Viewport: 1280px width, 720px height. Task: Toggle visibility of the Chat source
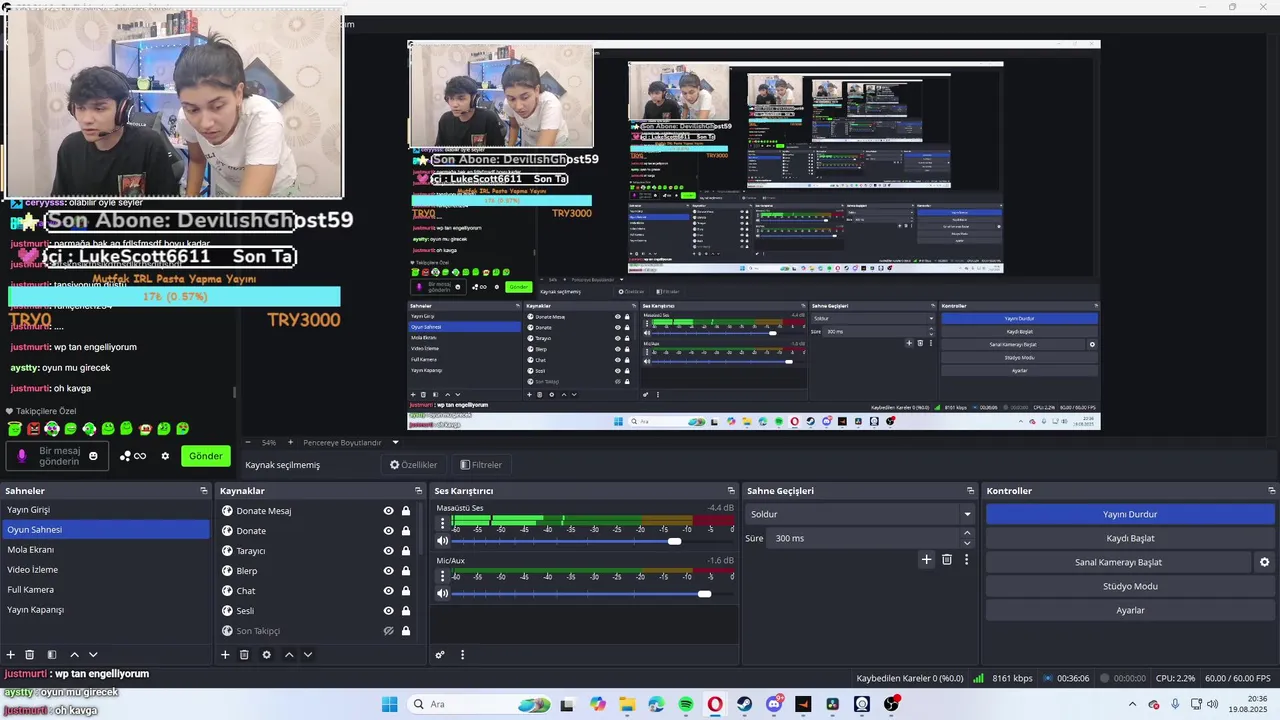click(388, 591)
